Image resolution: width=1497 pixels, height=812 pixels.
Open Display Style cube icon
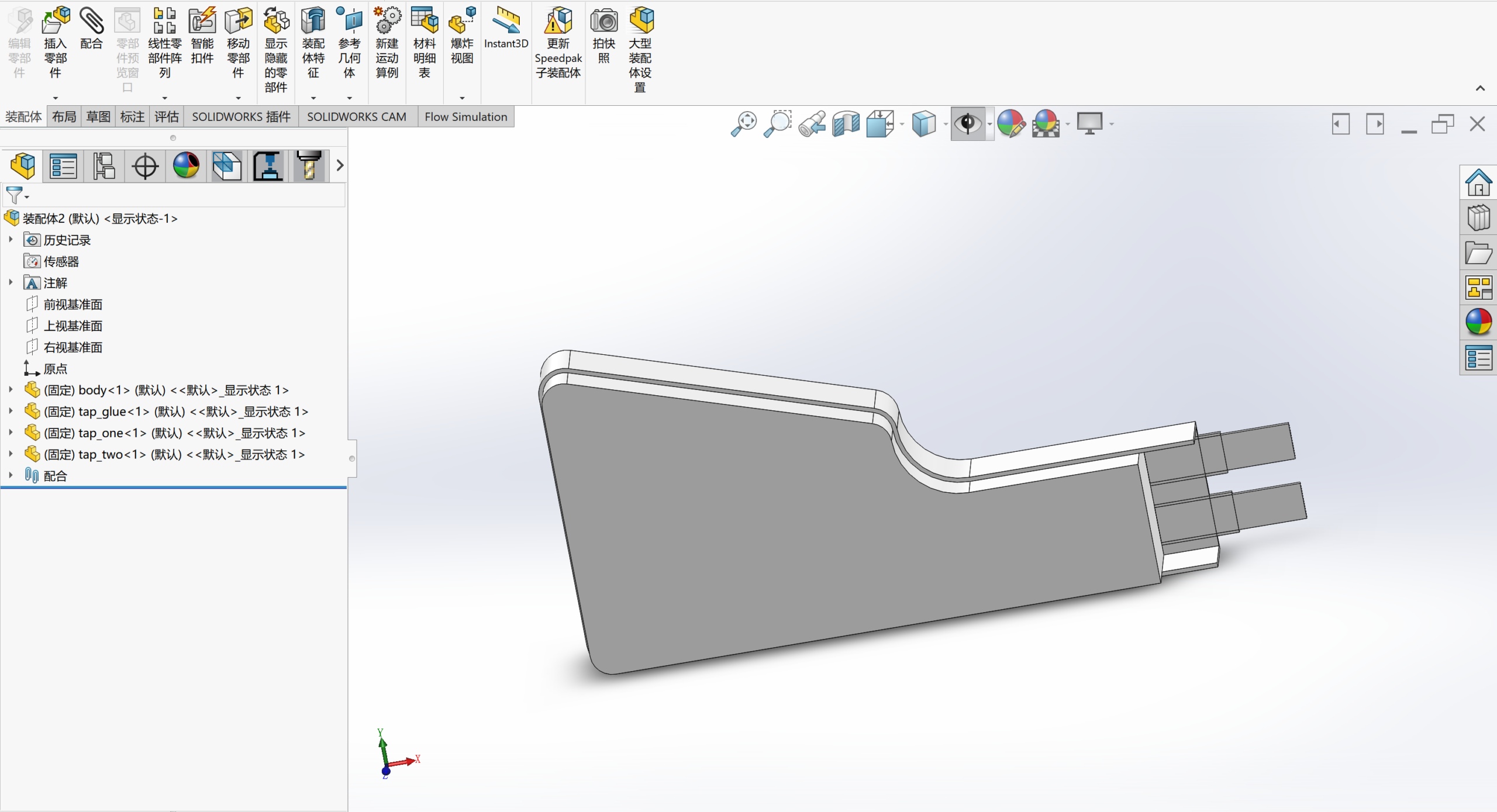click(x=924, y=124)
